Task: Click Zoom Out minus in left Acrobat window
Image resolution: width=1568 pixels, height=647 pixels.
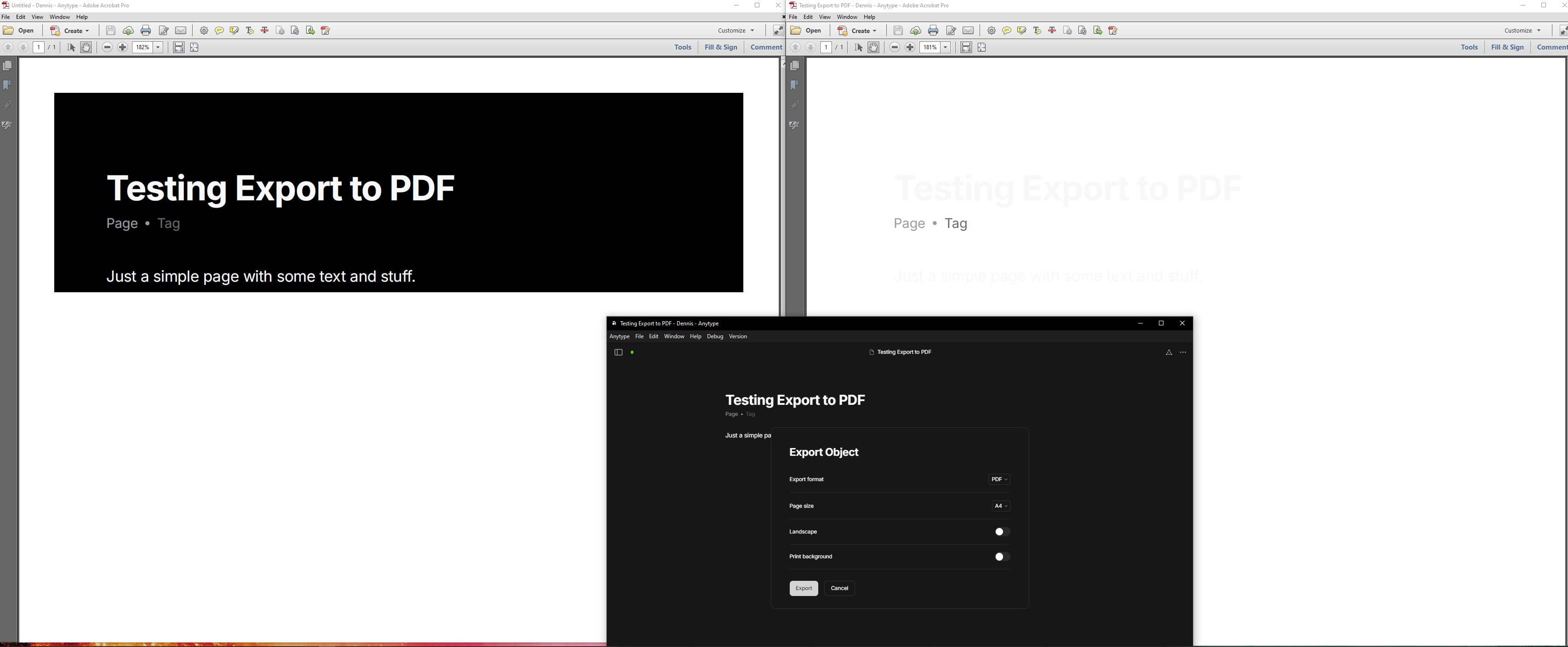Action: (107, 47)
